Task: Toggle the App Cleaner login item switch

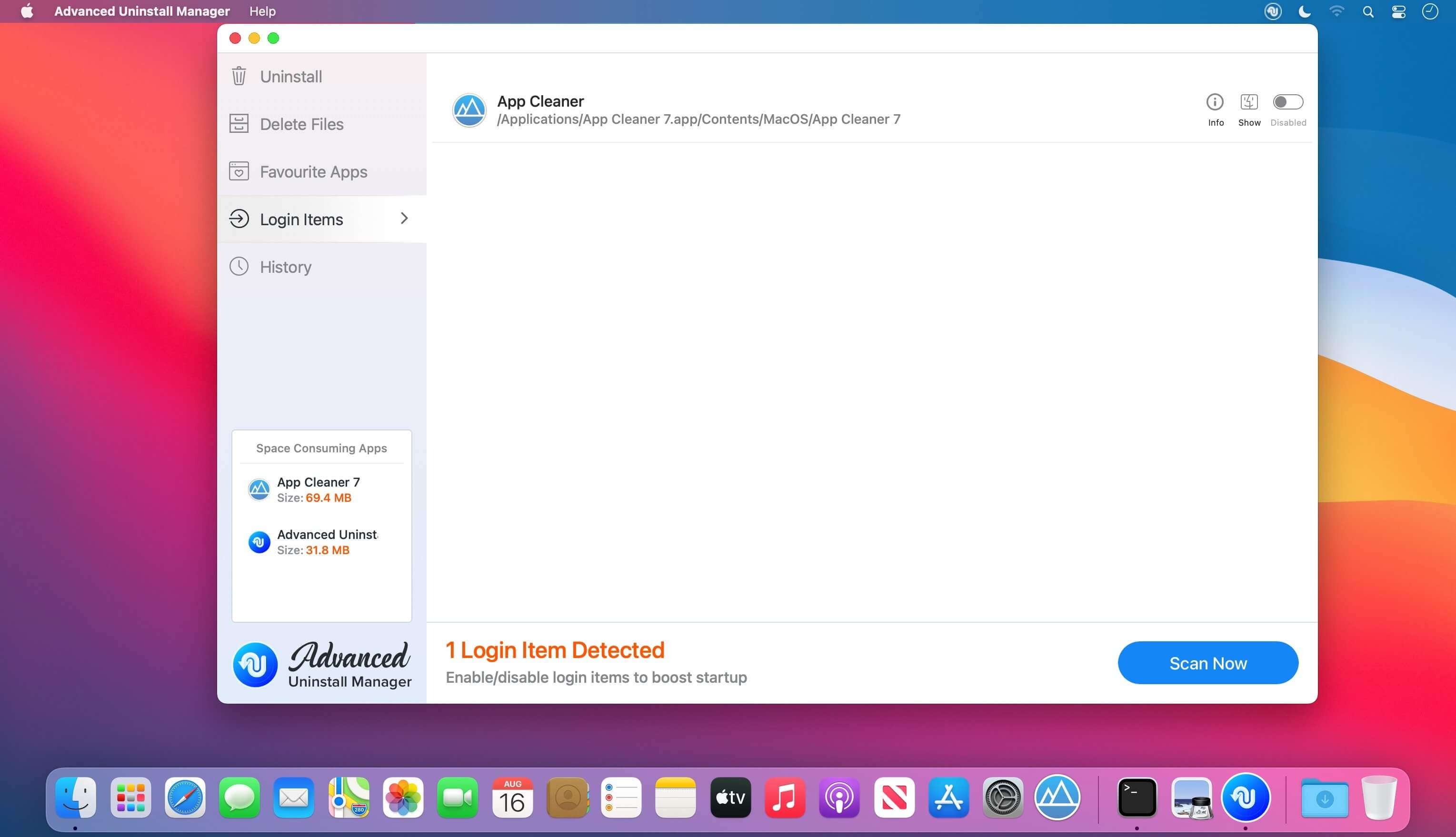Action: [x=1287, y=102]
